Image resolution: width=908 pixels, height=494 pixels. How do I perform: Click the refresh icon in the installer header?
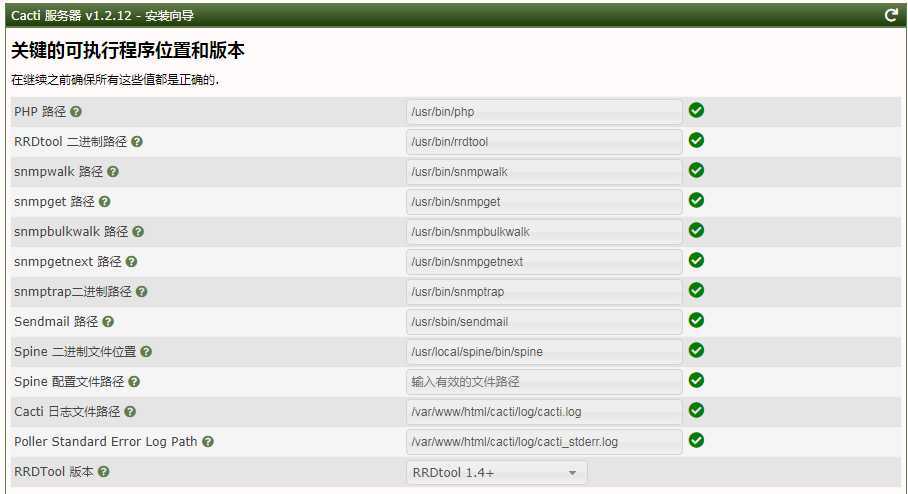pos(891,15)
